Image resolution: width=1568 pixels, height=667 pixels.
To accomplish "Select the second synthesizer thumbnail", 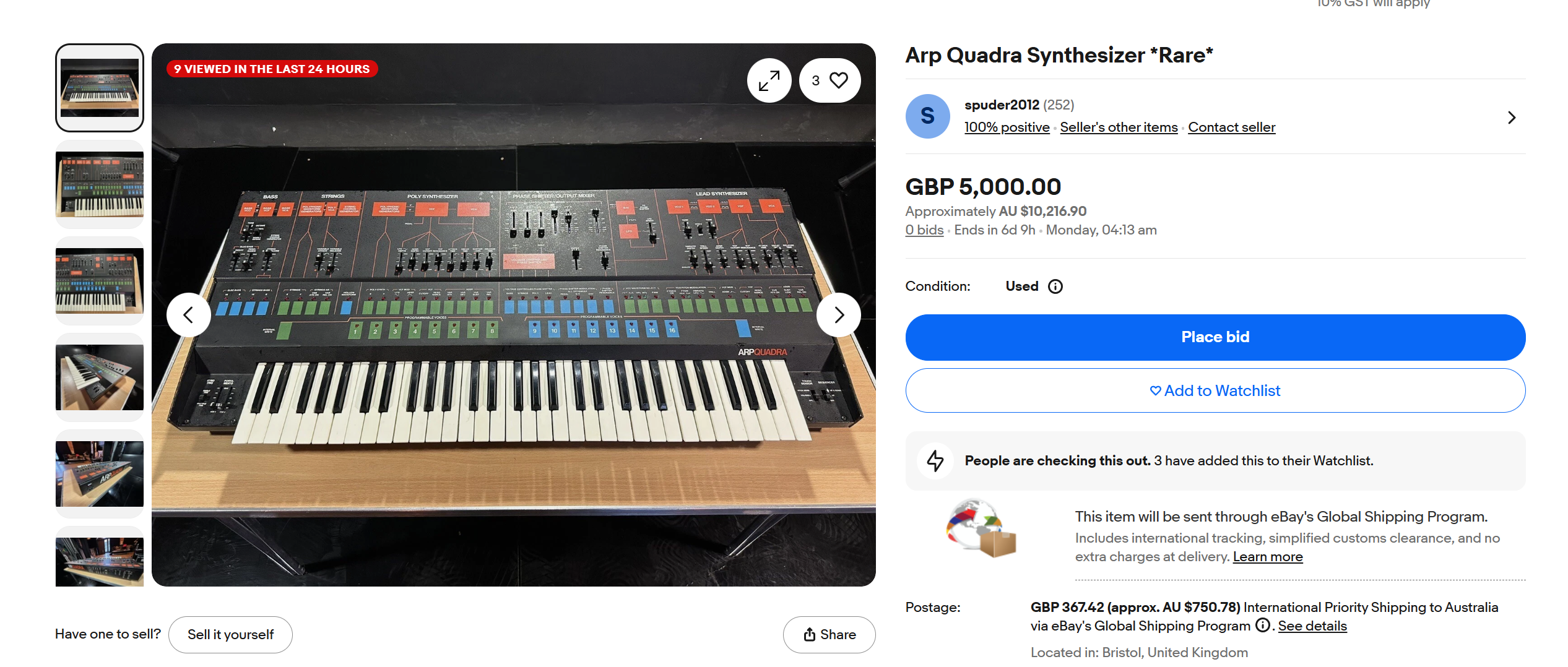I will (100, 184).
